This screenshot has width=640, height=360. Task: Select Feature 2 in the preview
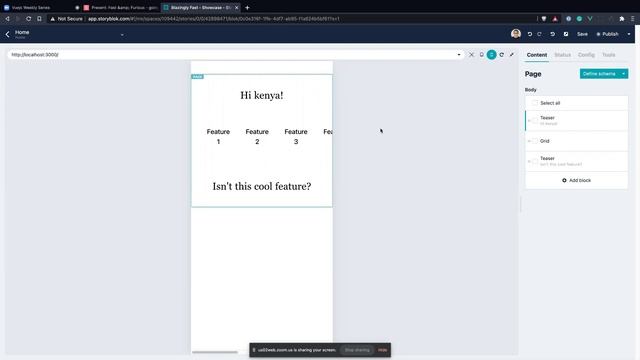pos(257,137)
